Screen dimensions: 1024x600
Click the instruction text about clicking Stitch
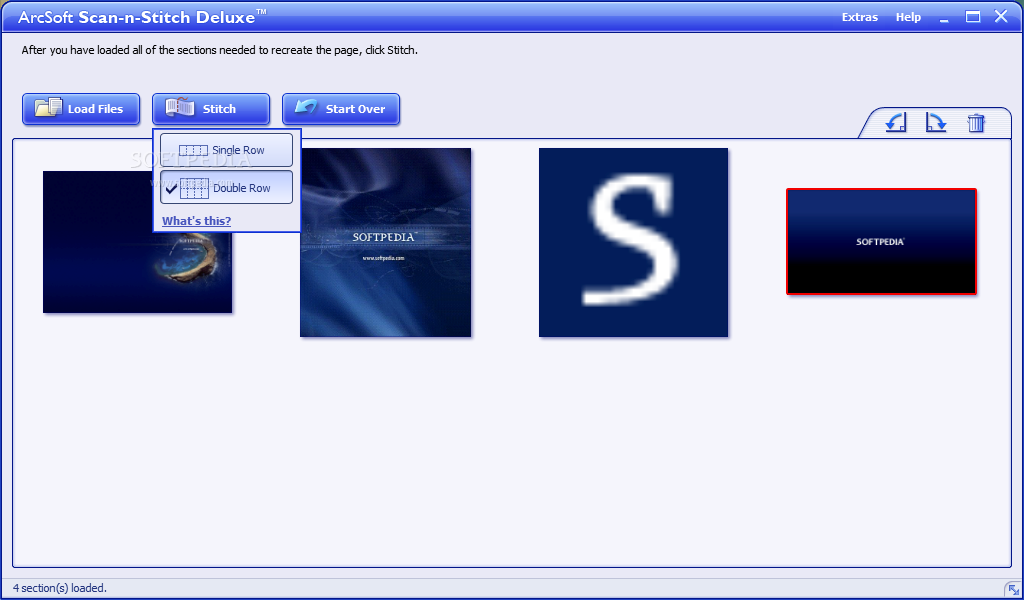point(219,50)
